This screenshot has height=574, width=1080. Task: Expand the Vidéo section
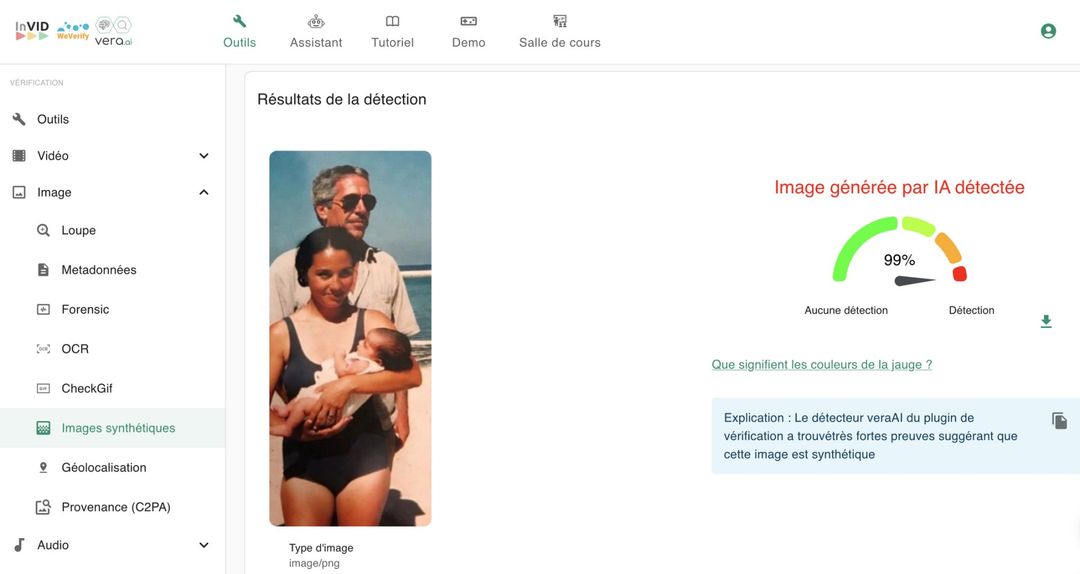[x=203, y=156]
